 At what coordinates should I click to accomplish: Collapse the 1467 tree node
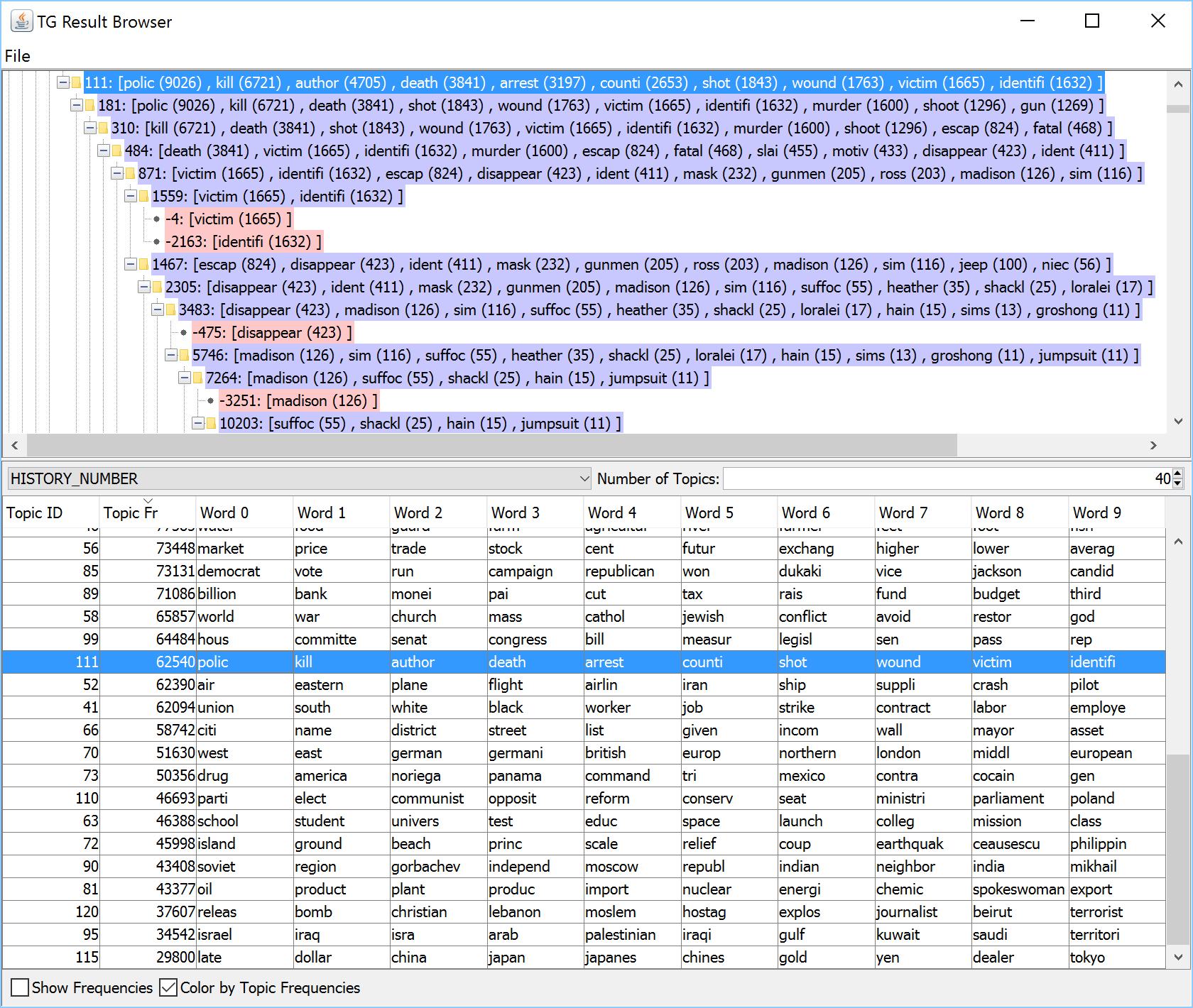(x=131, y=264)
